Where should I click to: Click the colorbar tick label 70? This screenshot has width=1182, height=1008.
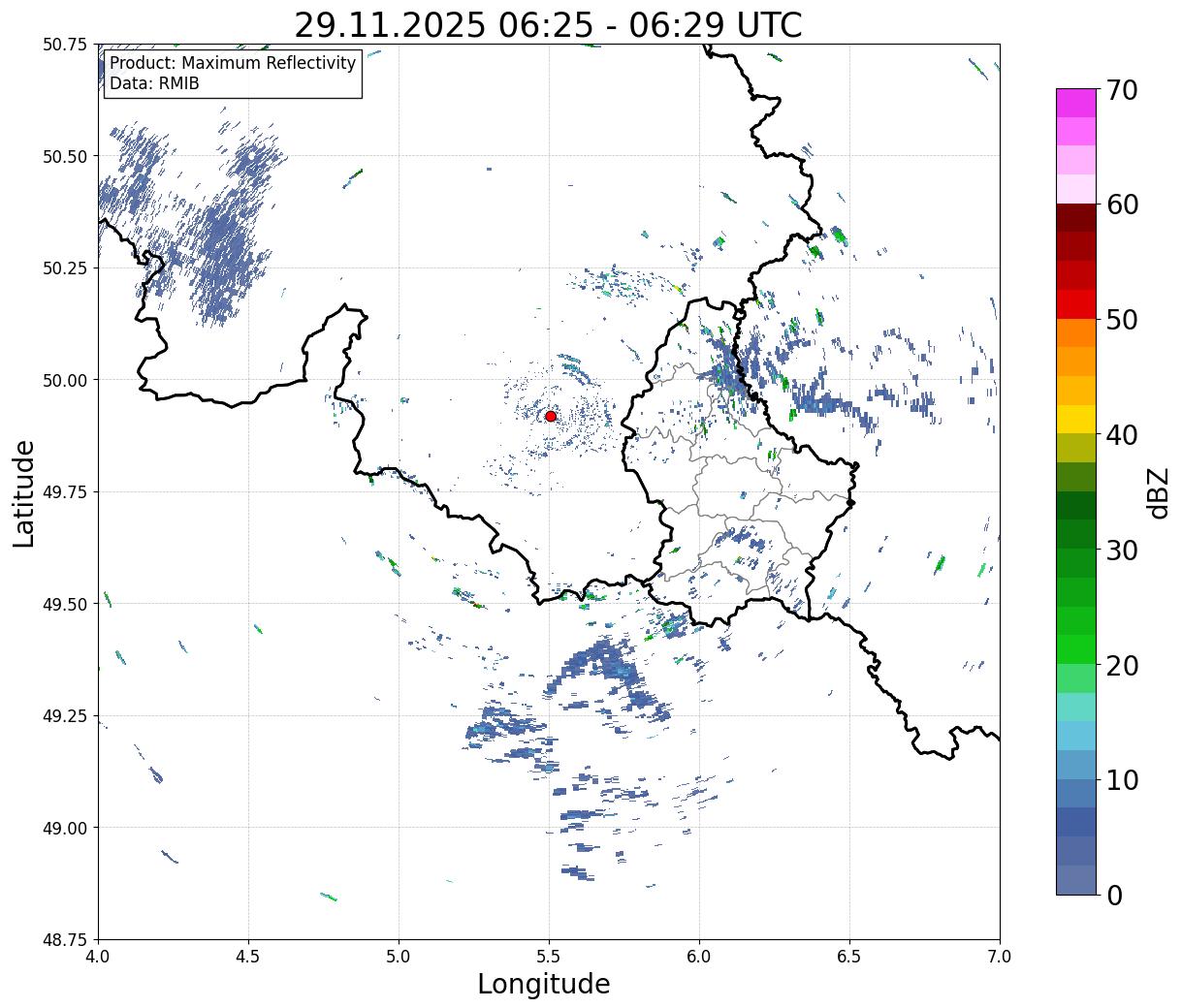tap(1121, 90)
